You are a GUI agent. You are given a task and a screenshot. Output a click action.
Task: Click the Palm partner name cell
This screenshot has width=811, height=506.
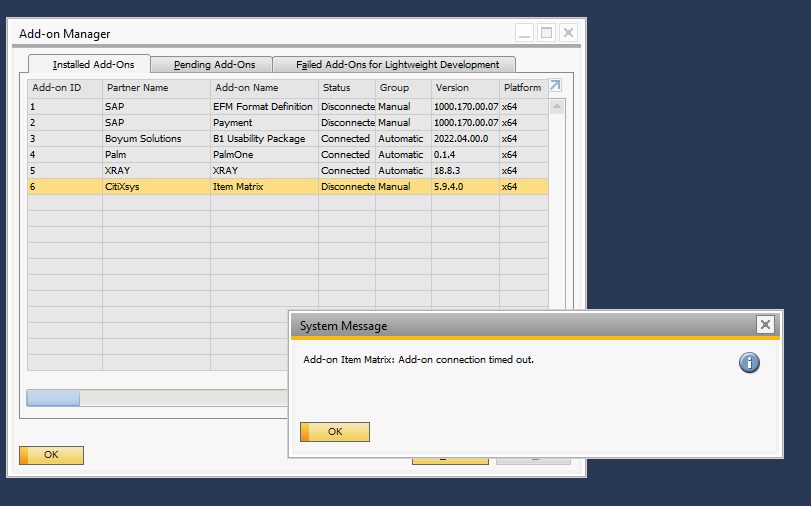tap(156, 155)
